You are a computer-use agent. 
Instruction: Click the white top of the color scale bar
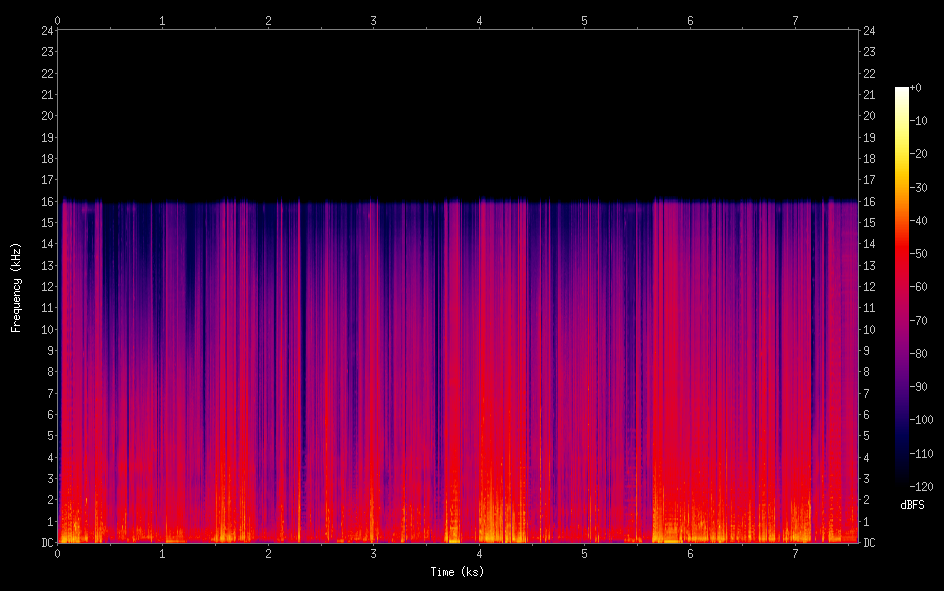coord(902,90)
